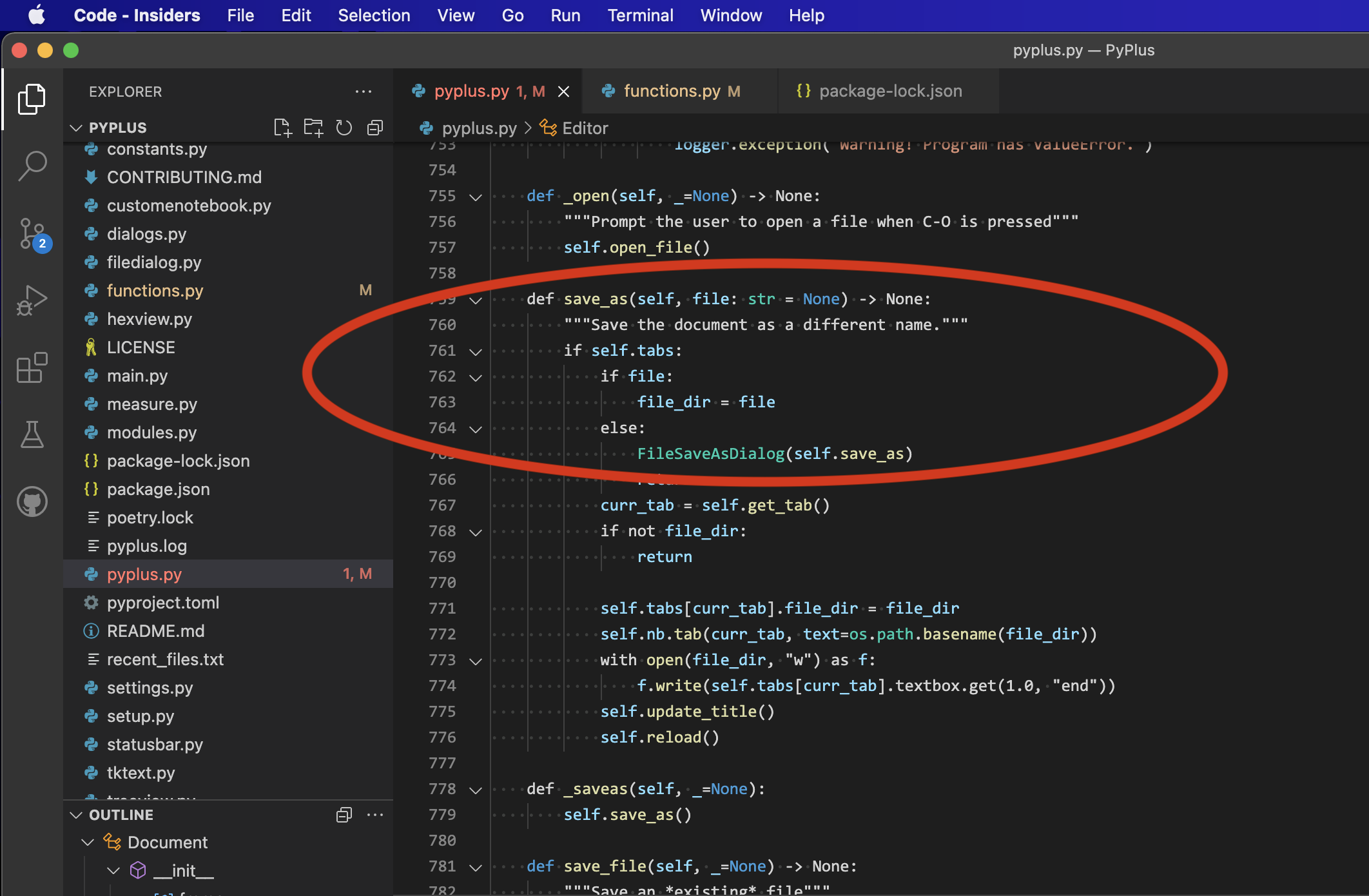Collapse the OUTLINE section
Viewport: 1369px width, 896px height.
click(x=75, y=814)
